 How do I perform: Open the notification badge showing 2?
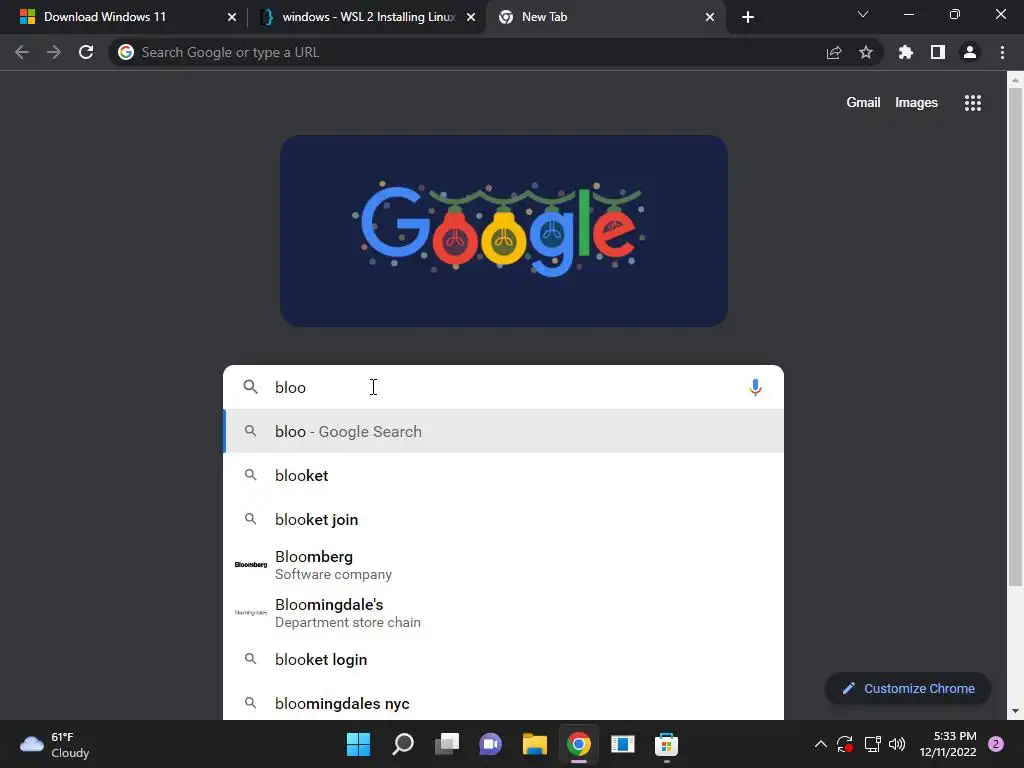click(996, 744)
